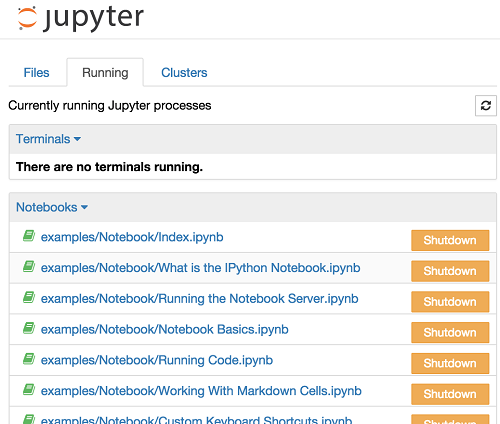The width and height of the screenshot is (500, 424).
Task: Click notebook icon beside Running the Notebook Server
Action: (29, 297)
